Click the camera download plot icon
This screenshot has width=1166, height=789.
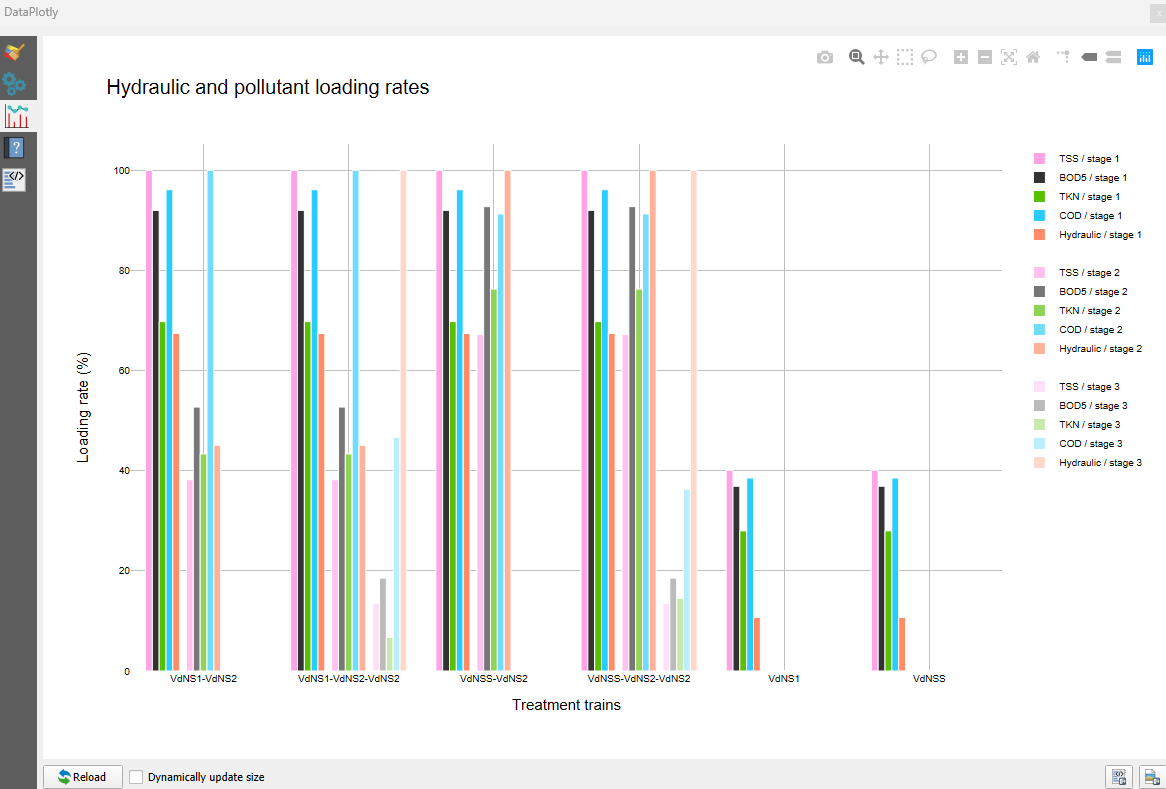(x=825, y=58)
